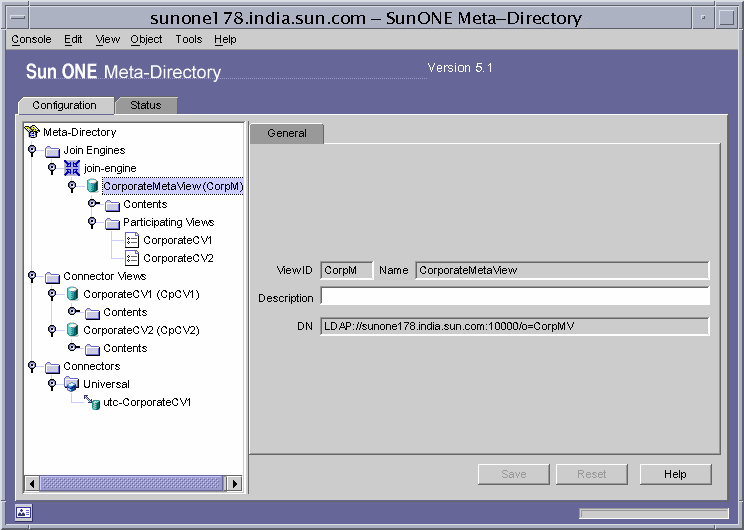Screen dimensions: 744x530
Task: Collapse the Connectors node
Action: click(32, 366)
